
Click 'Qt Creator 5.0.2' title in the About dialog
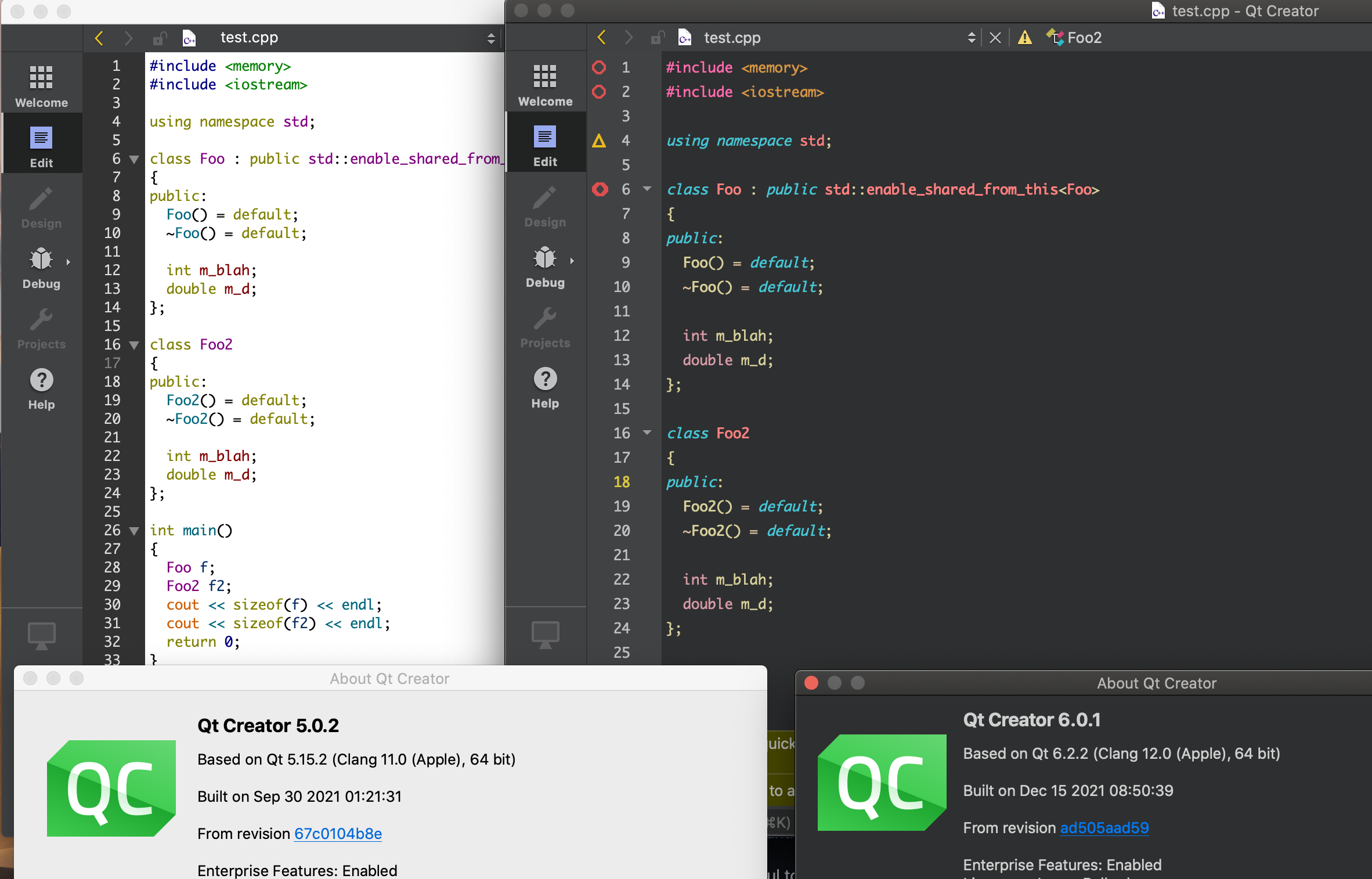(x=268, y=726)
